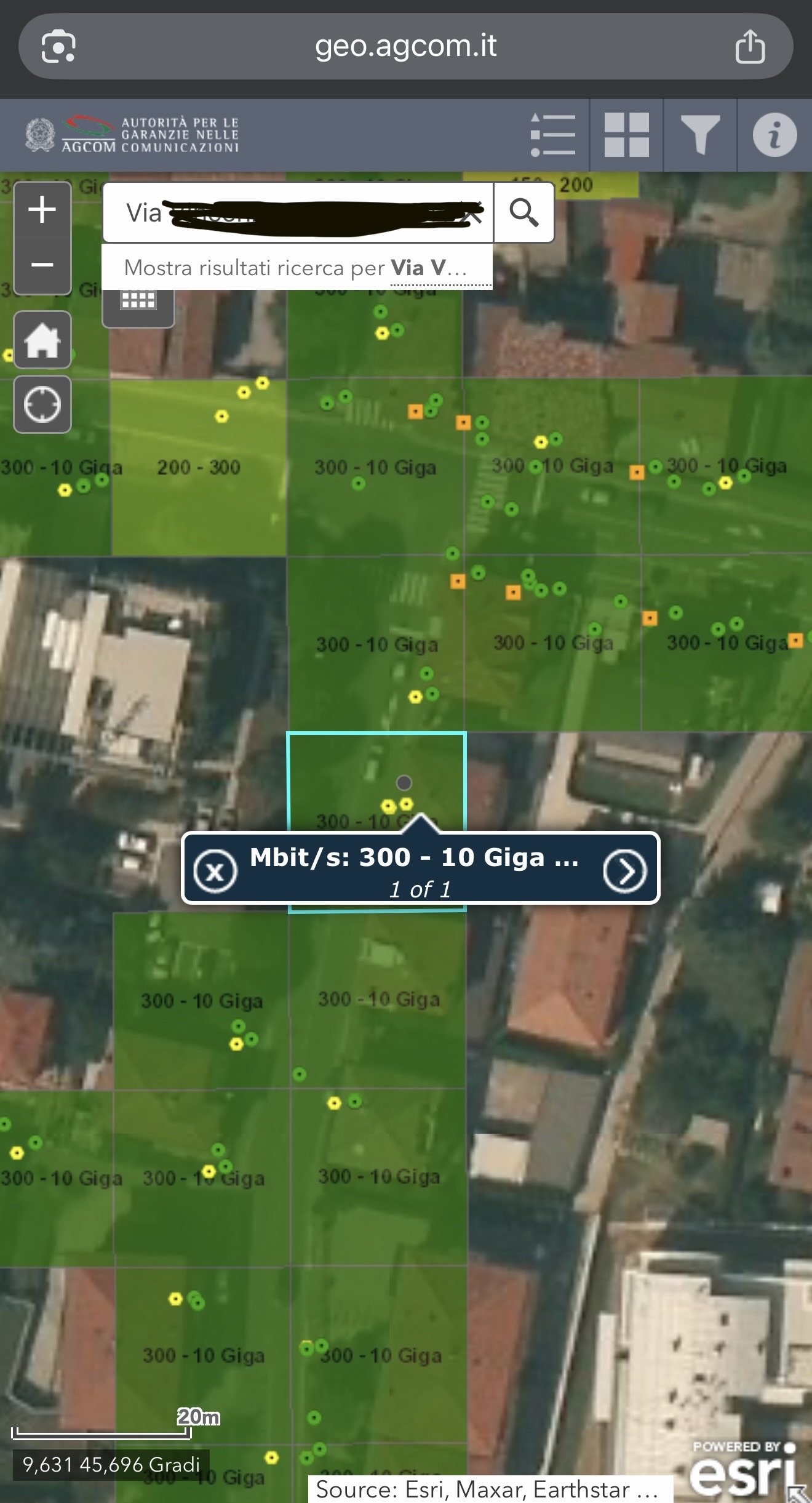This screenshot has width=812, height=1503.
Task: Open the filter funnel tool
Action: (700, 135)
